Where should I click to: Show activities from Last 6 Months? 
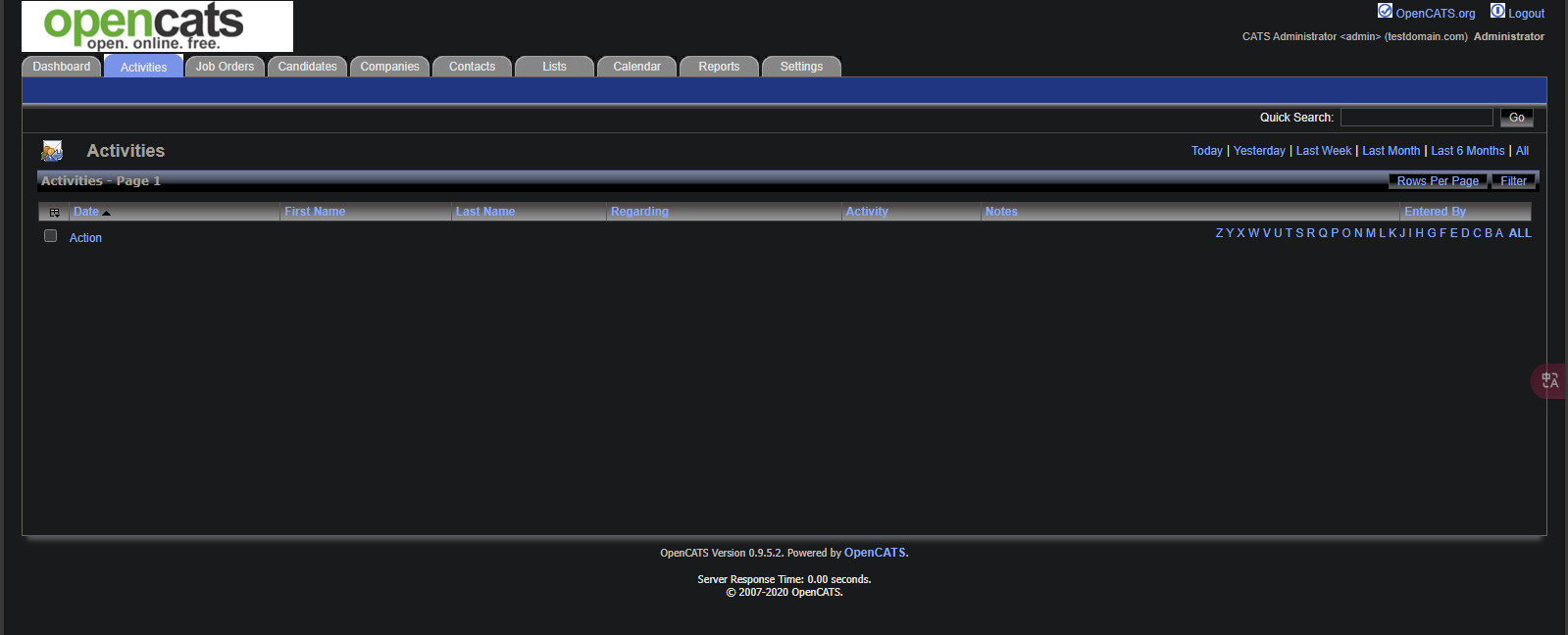pos(1467,151)
